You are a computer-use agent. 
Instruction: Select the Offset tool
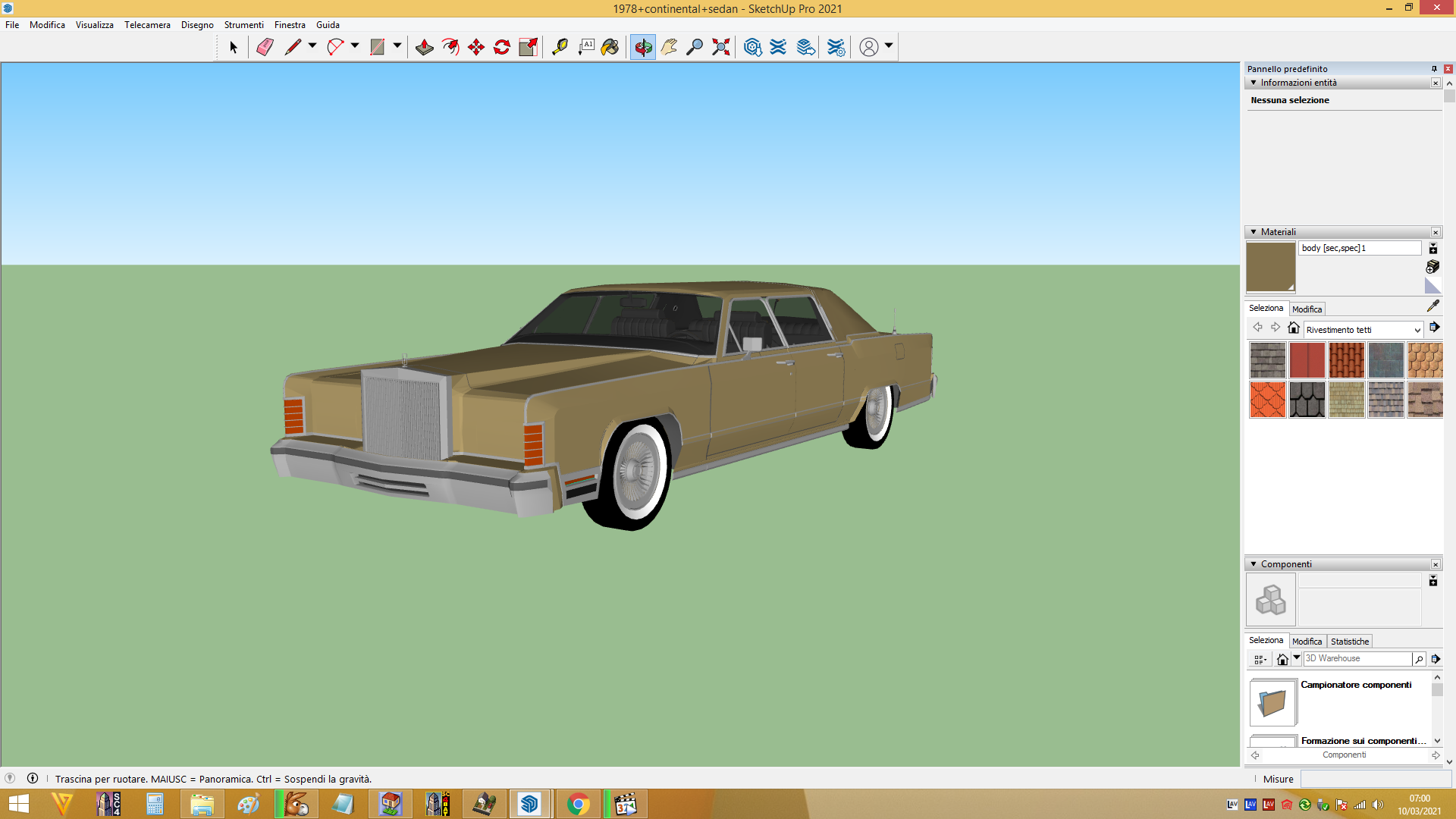tap(450, 47)
